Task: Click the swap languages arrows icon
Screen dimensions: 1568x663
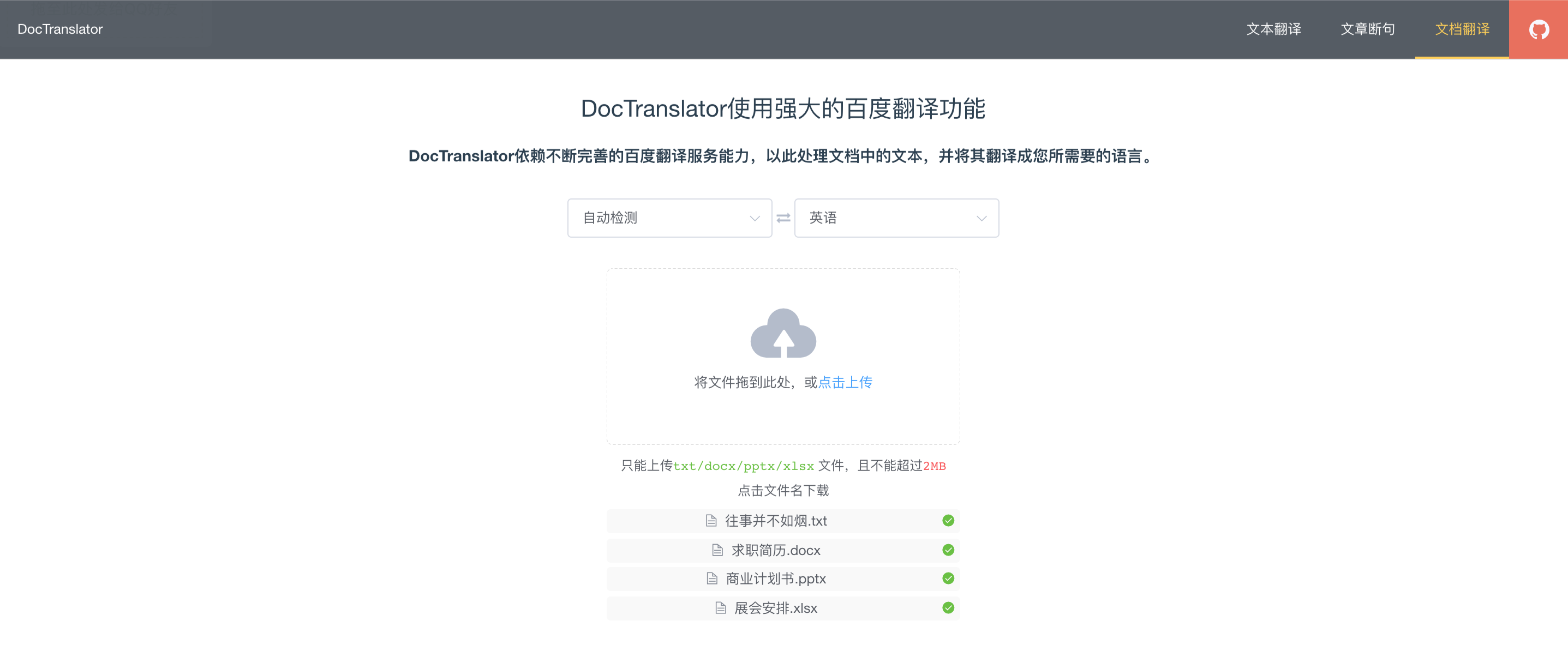Action: pos(783,218)
